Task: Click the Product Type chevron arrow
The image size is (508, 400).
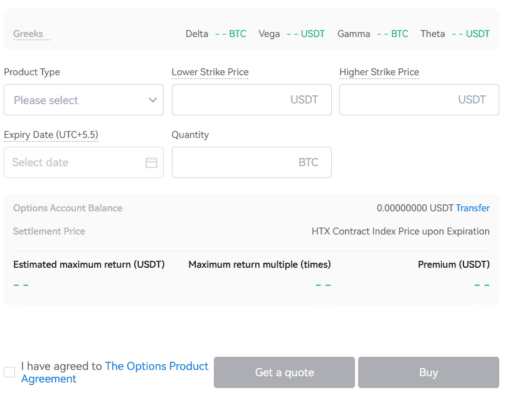Action: [x=153, y=100]
